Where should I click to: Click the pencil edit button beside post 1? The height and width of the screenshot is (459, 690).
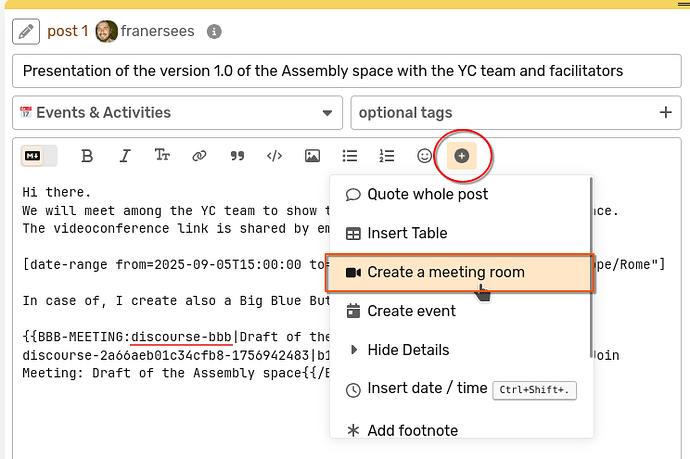point(26,31)
